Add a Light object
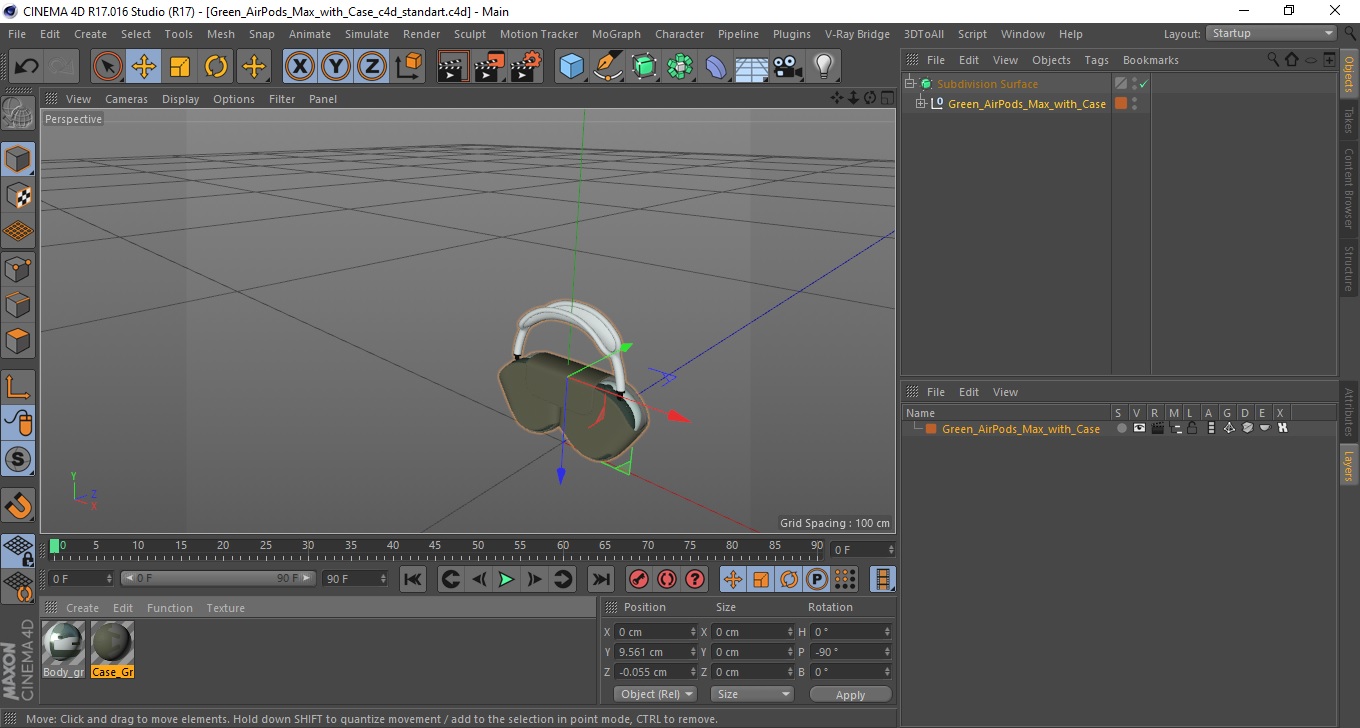 (824, 67)
